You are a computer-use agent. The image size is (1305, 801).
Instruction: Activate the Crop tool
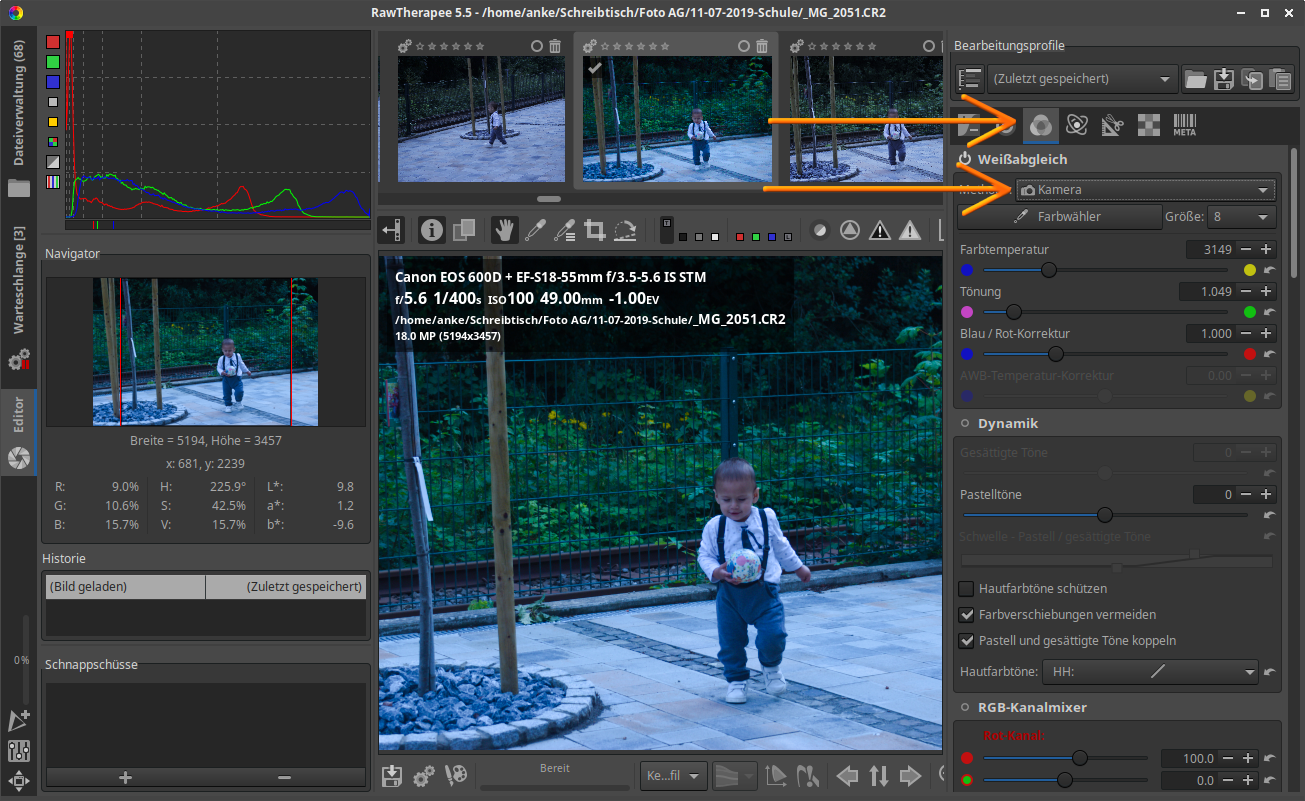(x=595, y=230)
